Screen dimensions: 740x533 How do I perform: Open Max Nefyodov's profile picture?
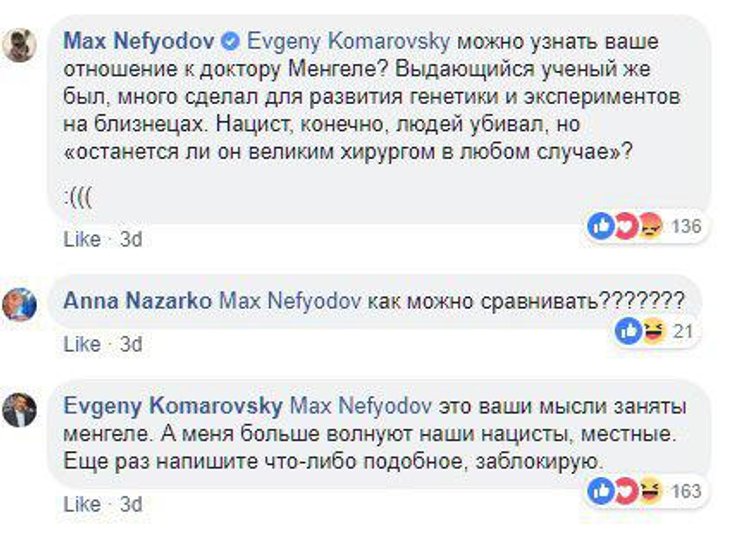coord(20,45)
